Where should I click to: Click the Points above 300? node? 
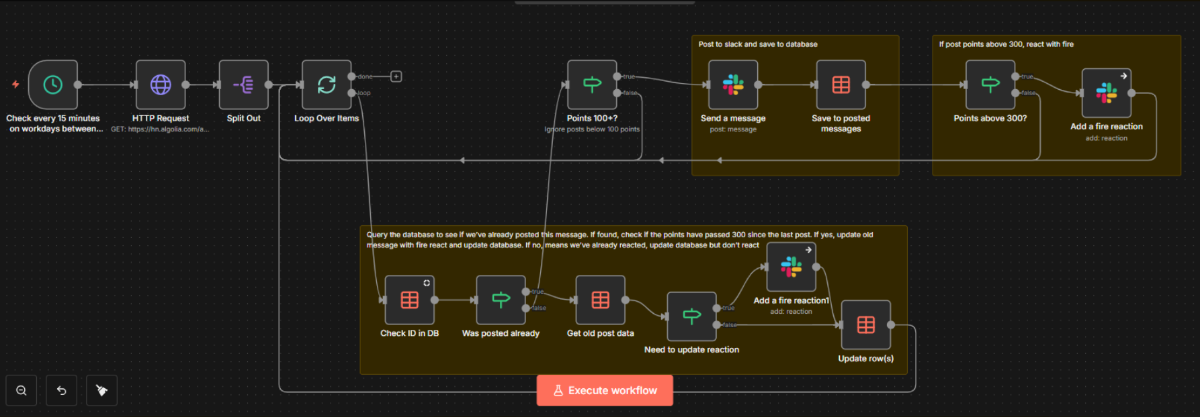(990, 85)
